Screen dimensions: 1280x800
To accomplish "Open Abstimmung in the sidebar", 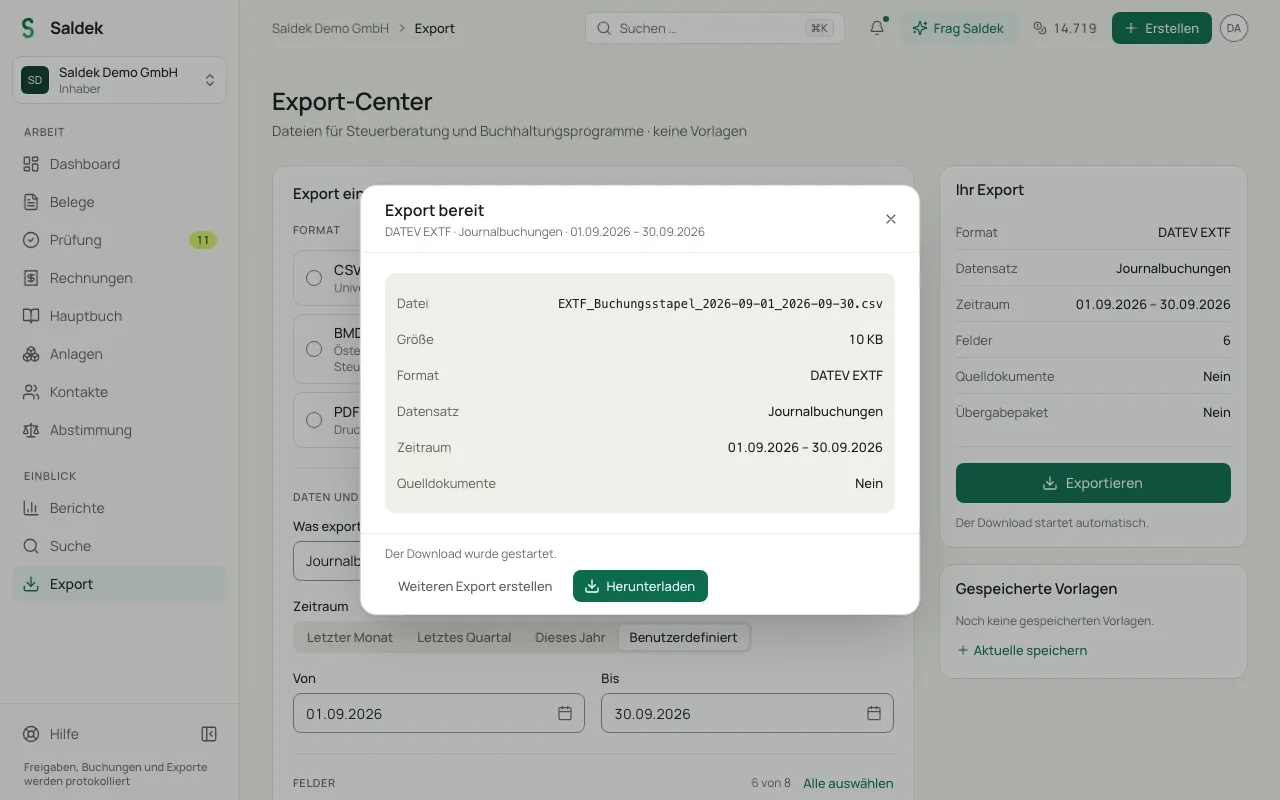I will coord(120,430).
